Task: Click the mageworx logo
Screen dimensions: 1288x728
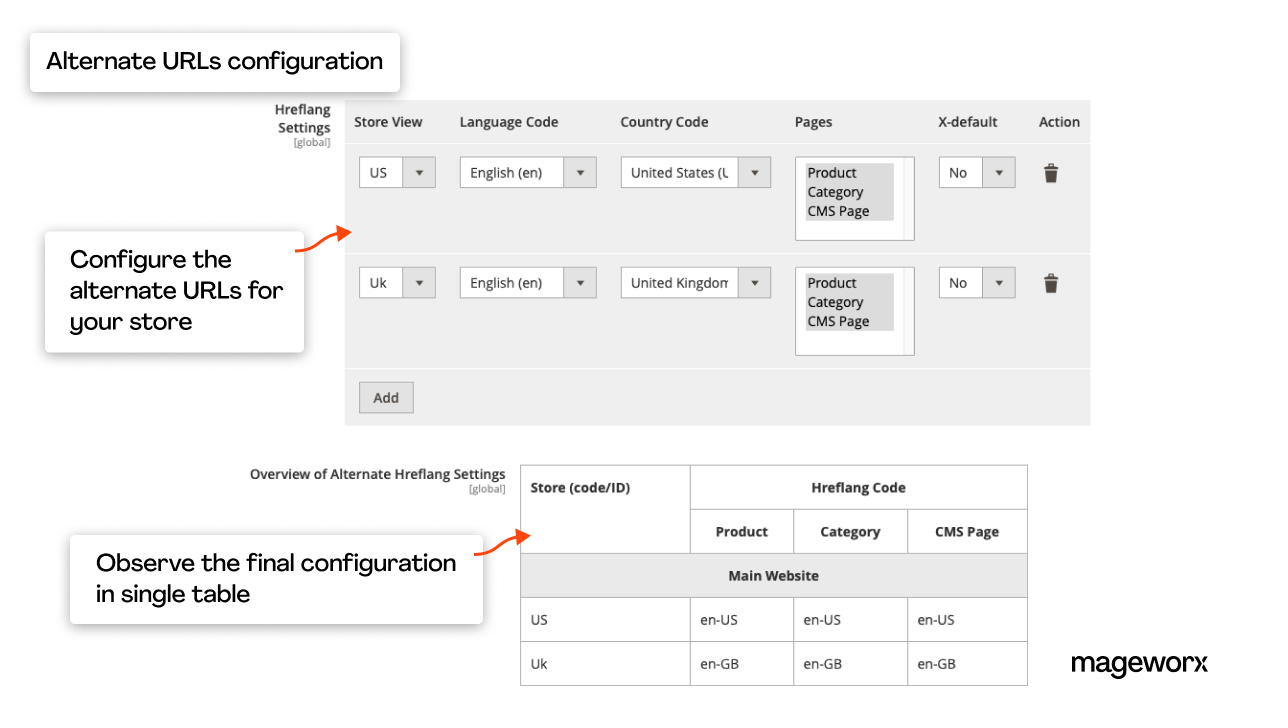Action: (x=1139, y=664)
